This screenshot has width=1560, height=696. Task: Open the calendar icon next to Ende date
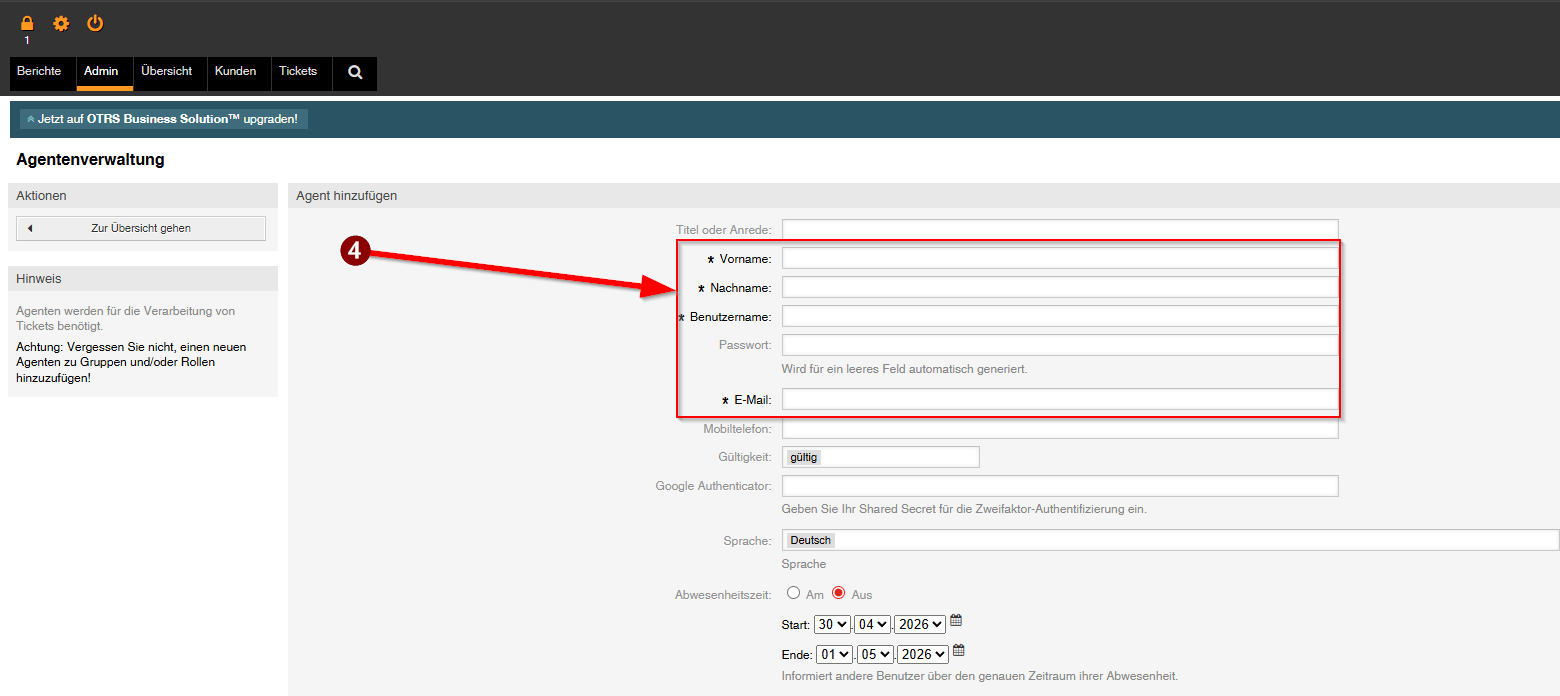959,651
